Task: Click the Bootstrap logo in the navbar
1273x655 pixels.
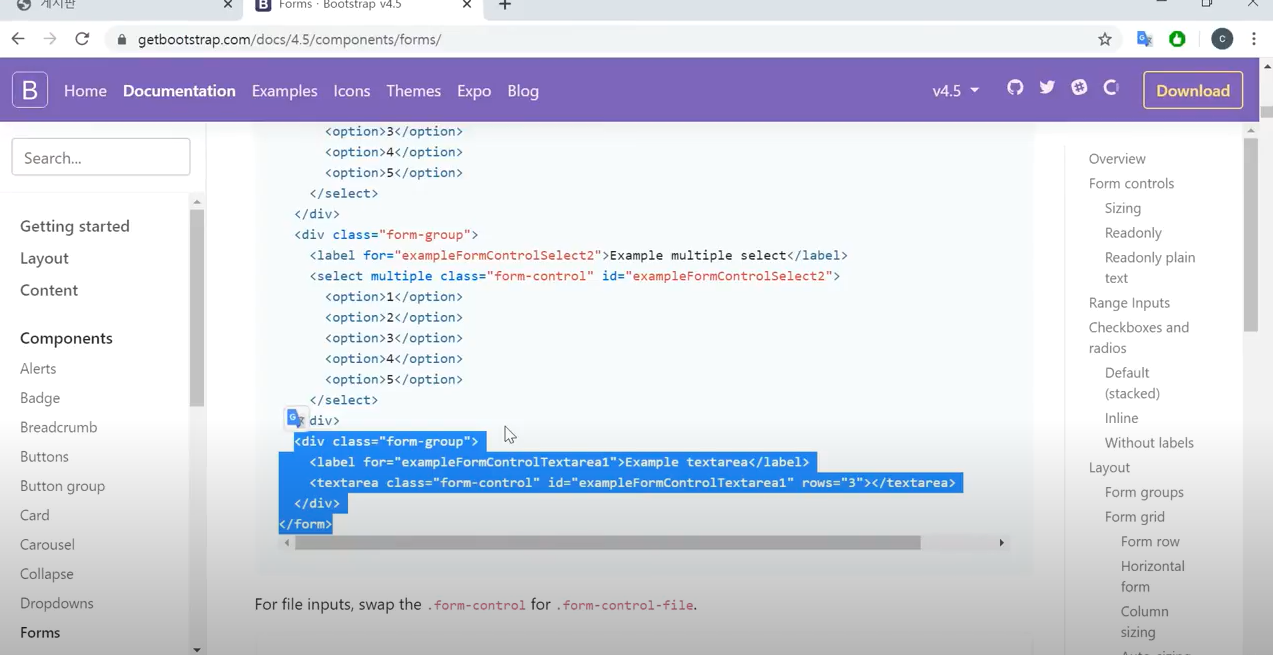Action: click(30, 90)
